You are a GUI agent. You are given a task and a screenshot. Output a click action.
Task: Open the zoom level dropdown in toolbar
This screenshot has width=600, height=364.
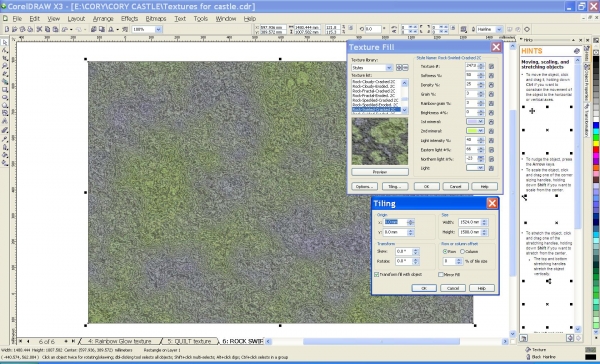coord(158,29)
